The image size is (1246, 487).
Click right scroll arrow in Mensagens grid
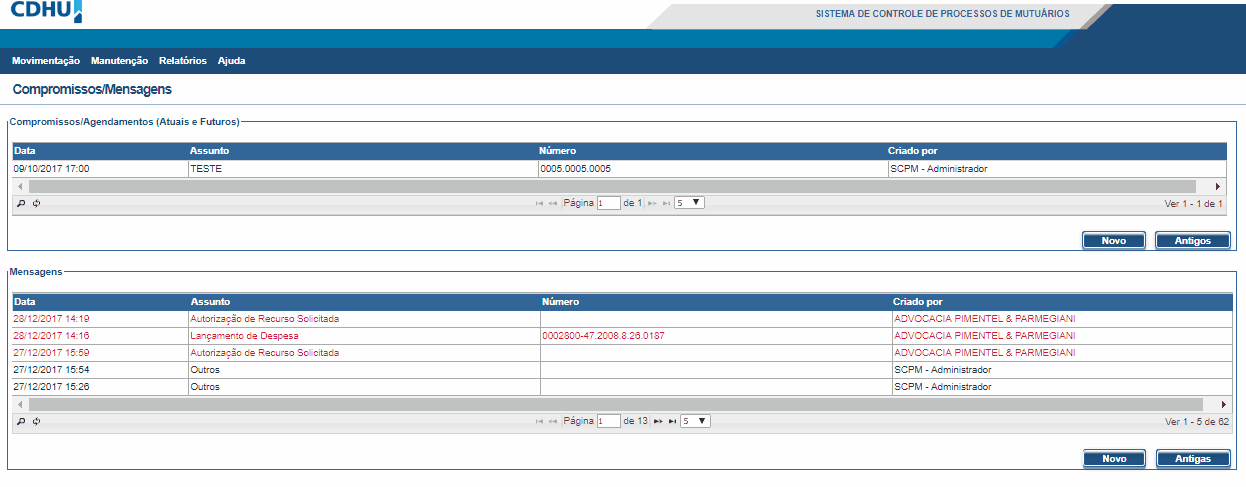(x=1224, y=404)
